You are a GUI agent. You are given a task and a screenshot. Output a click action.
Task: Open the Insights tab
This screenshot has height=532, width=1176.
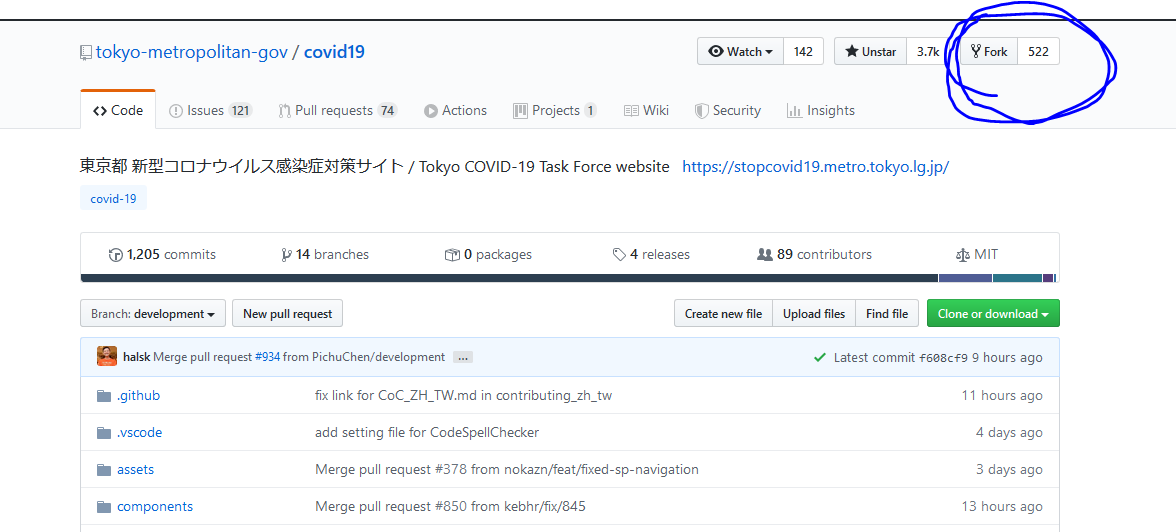point(820,110)
